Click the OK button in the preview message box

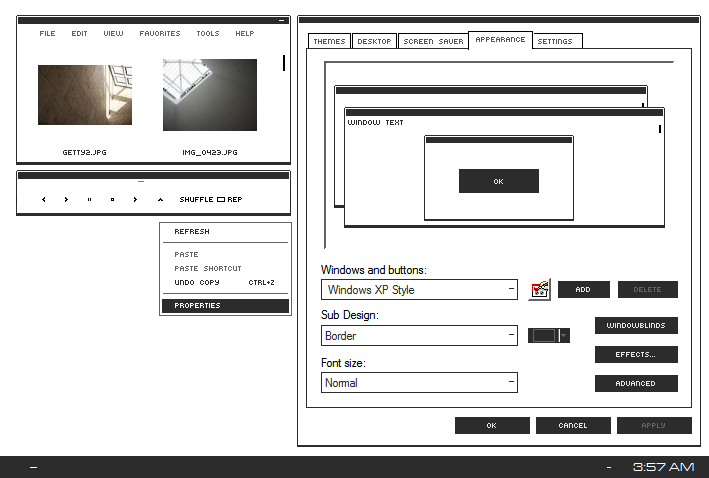pyautogui.click(x=499, y=181)
